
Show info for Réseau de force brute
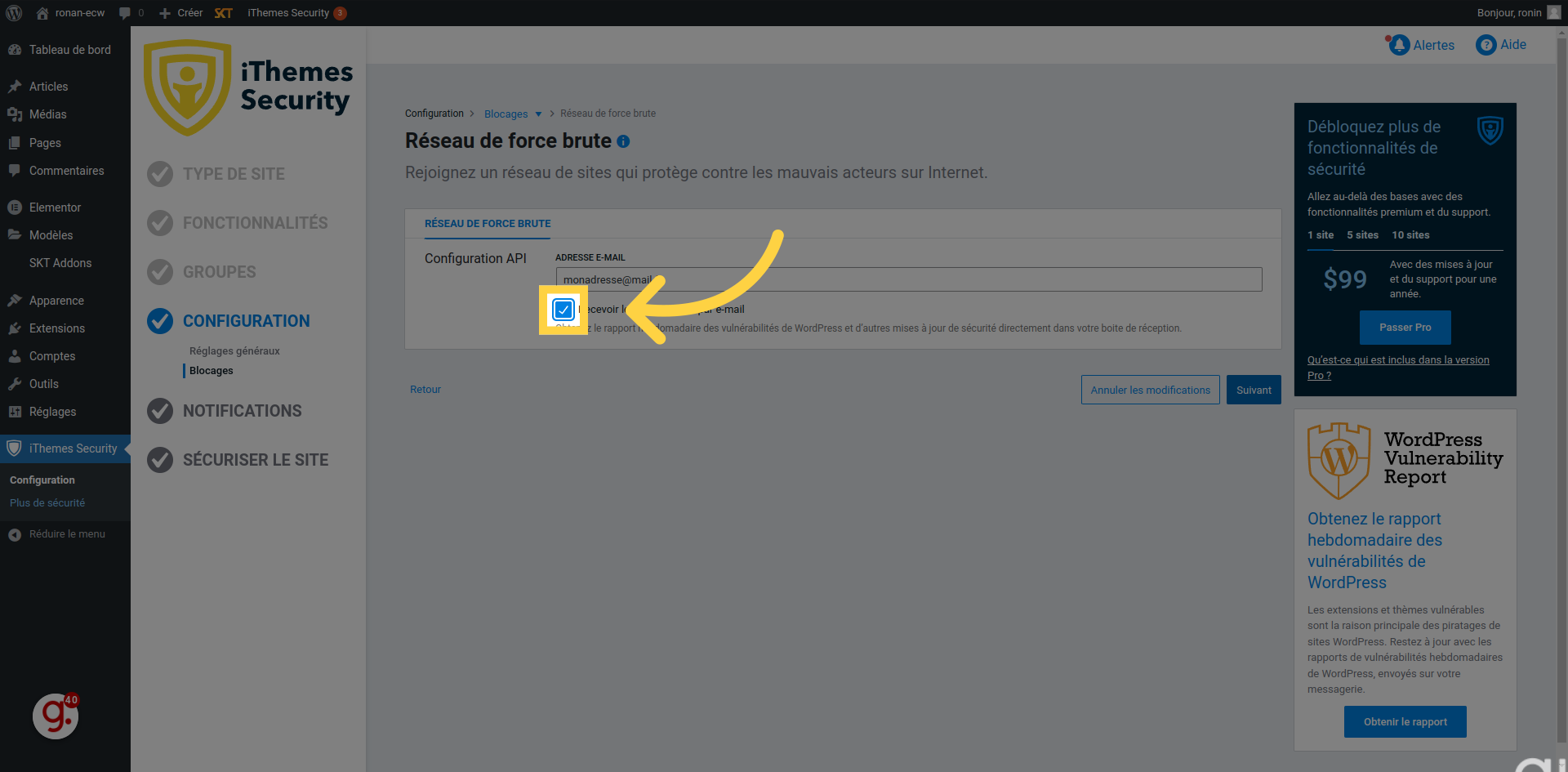[x=623, y=141]
